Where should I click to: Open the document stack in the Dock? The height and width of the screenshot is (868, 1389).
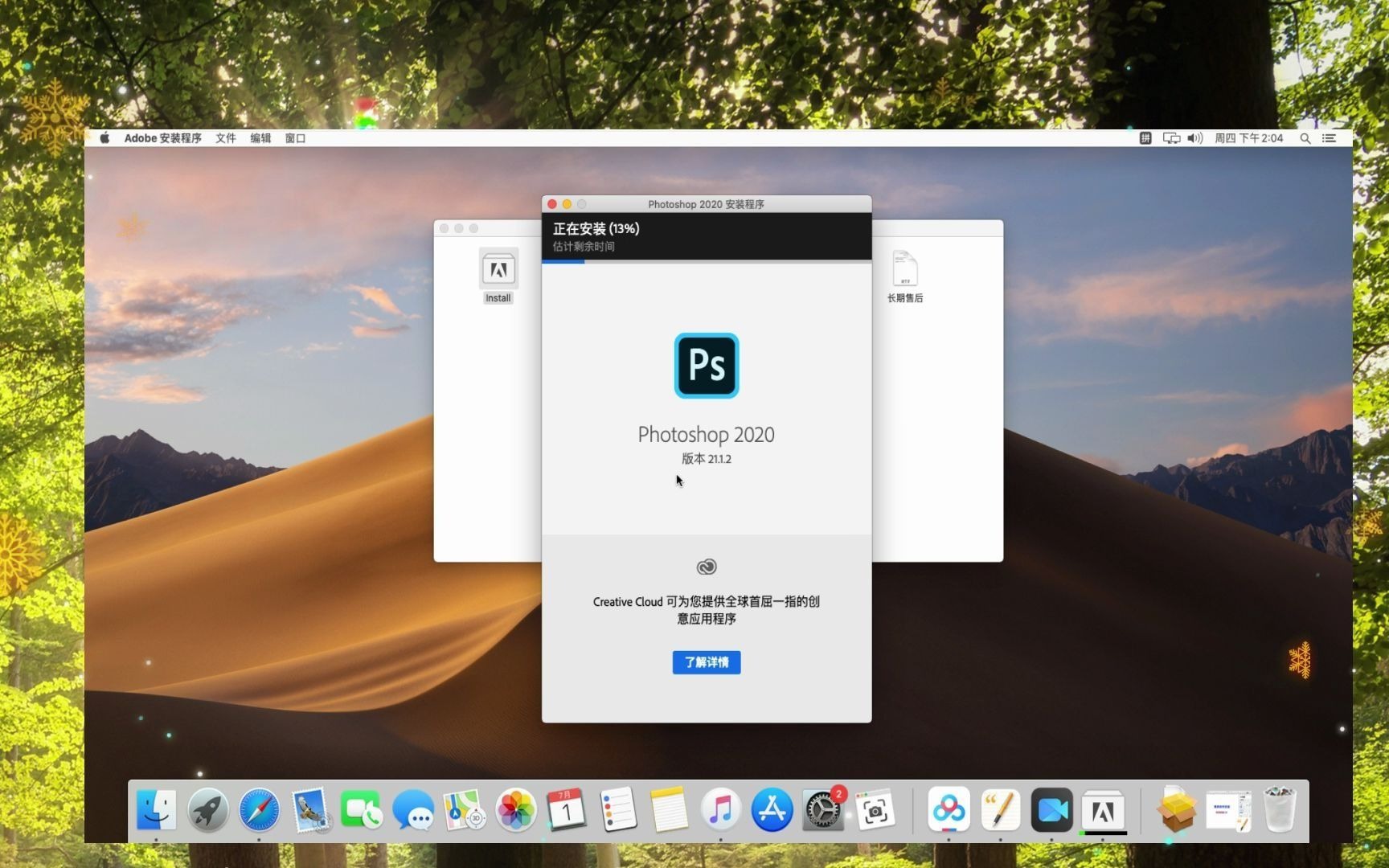1228,810
